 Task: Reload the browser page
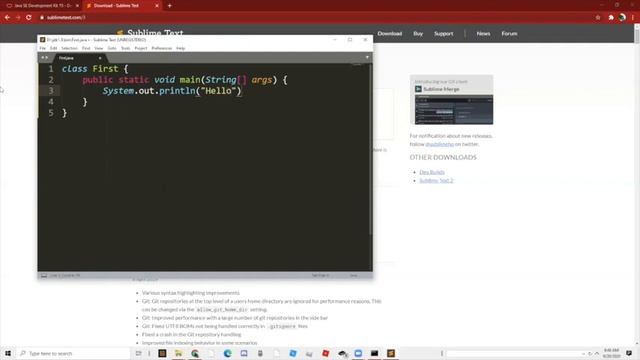click(29, 18)
